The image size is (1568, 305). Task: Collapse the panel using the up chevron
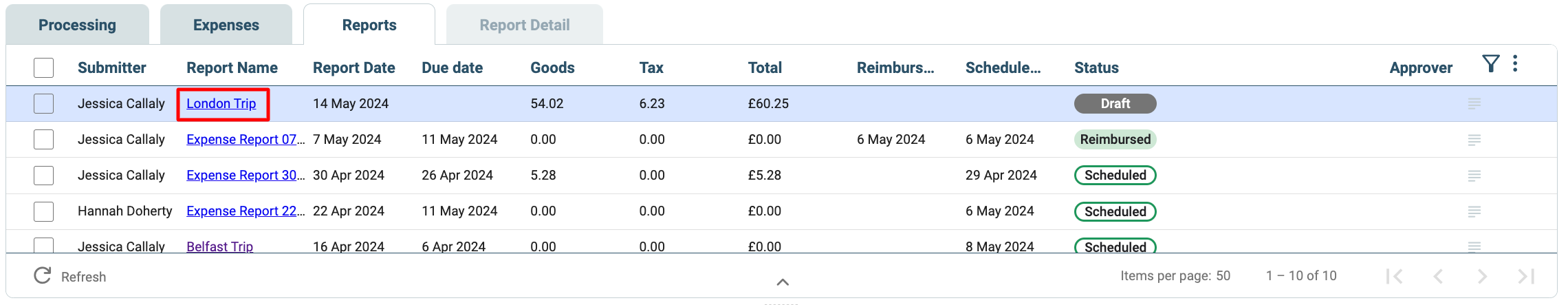click(x=783, y=282)
